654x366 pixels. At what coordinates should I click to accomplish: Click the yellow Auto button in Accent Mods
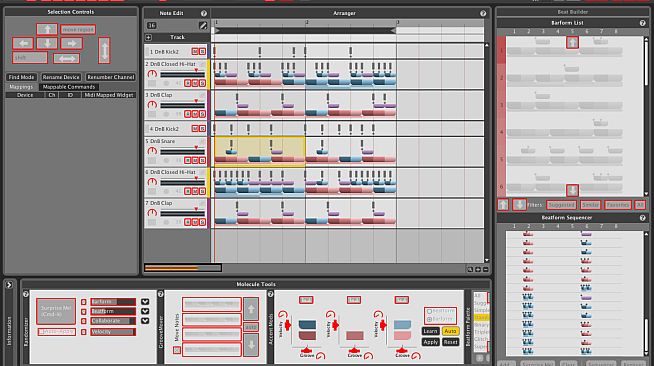click(450, 331)
